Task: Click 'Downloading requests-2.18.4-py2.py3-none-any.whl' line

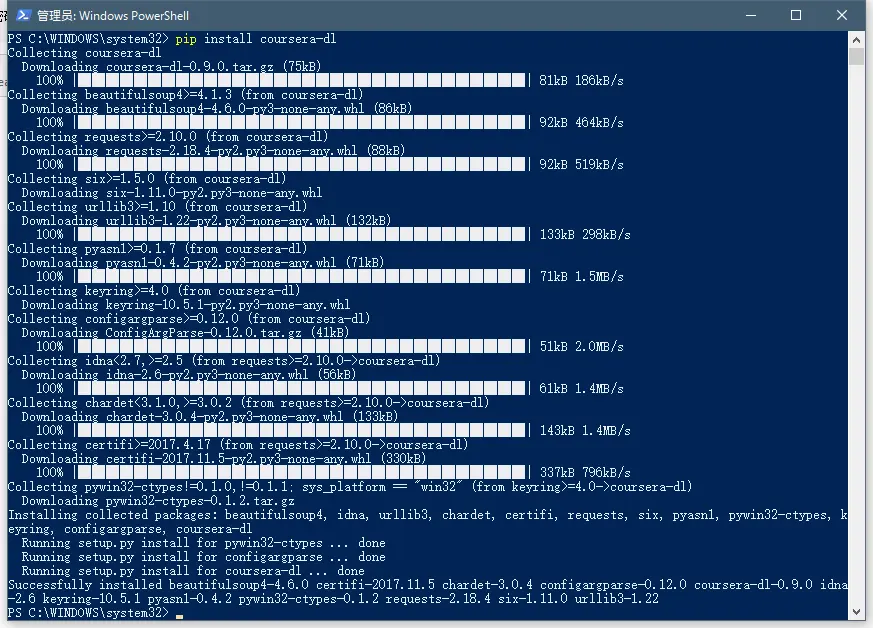Action: (x=213, y=151)
